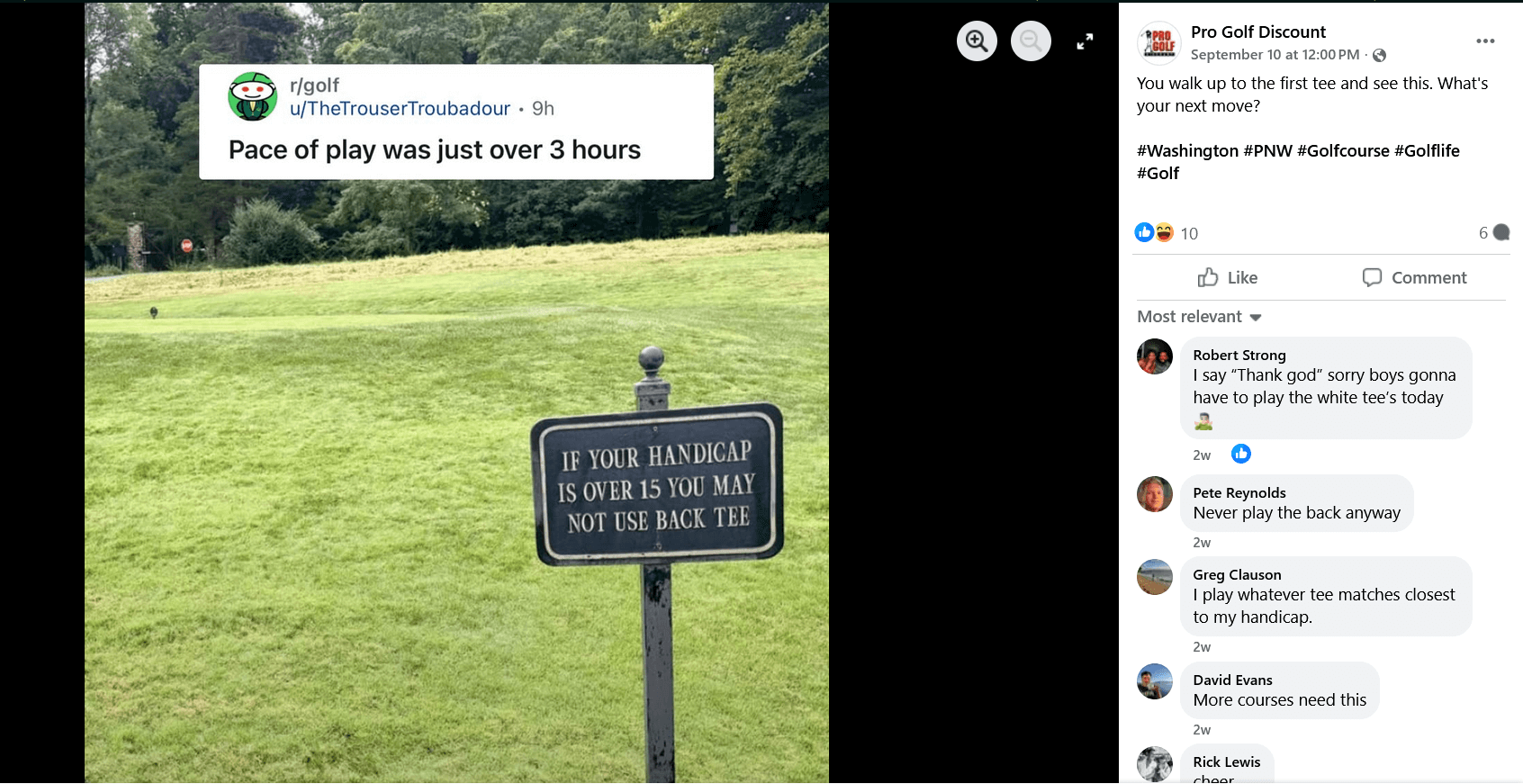Image resolution: width=1523 pixels, height=784 pixels.
Task: Click the r/golf subreddit label in the image
Action: click(x=313, y=86)
